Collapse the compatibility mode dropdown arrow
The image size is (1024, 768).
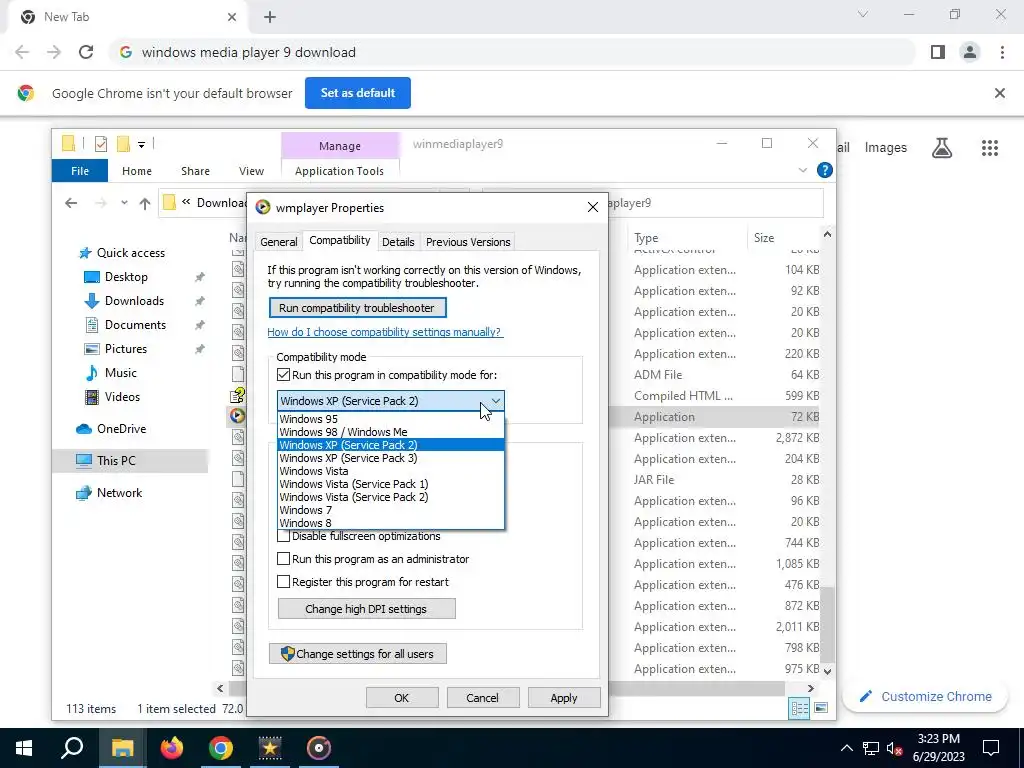coord(496,401)
